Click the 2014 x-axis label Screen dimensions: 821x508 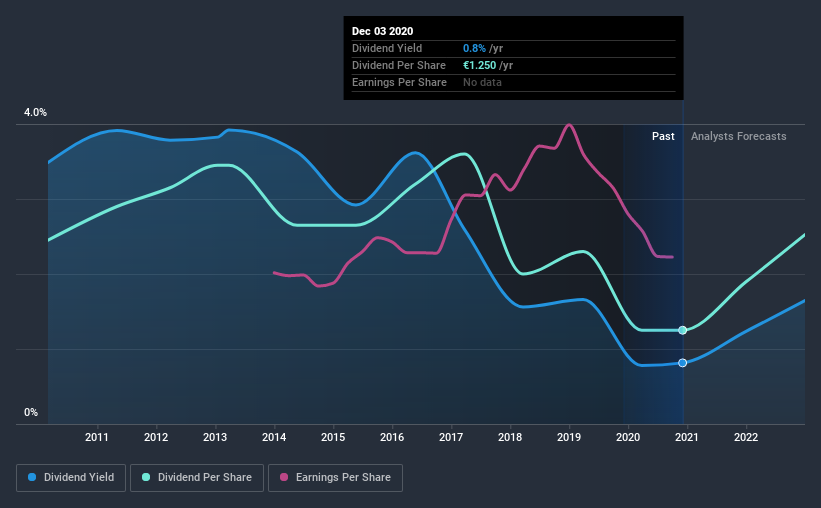tap(274, 437)
